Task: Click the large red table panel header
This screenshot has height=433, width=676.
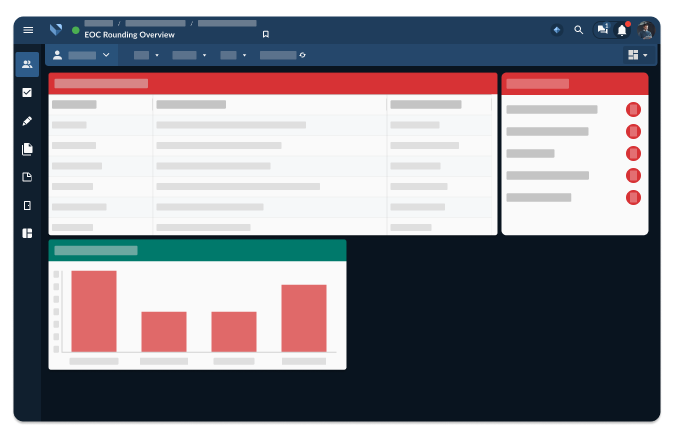Action: click(x=273, y=83)
